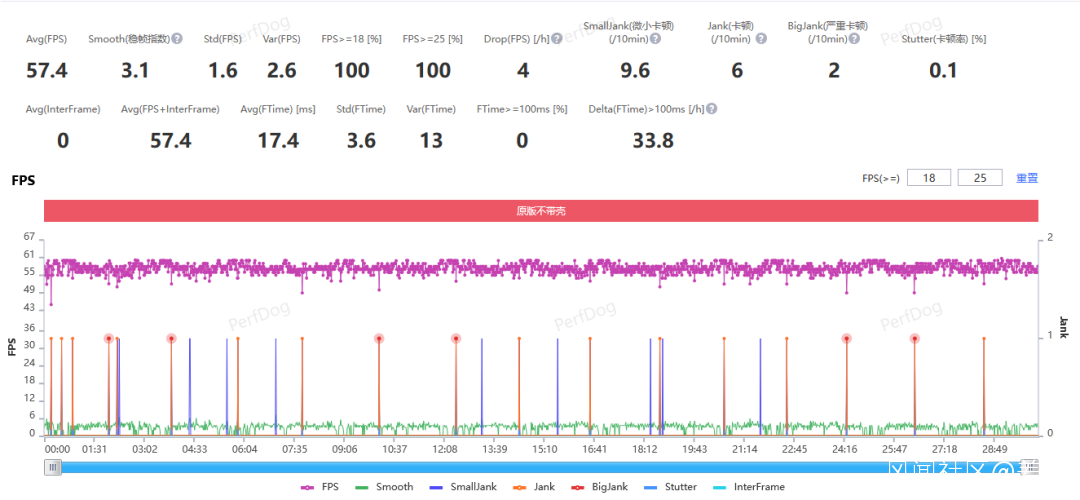
Task: Click the FPS threshold field showing 25
Action: coord(980,178)
